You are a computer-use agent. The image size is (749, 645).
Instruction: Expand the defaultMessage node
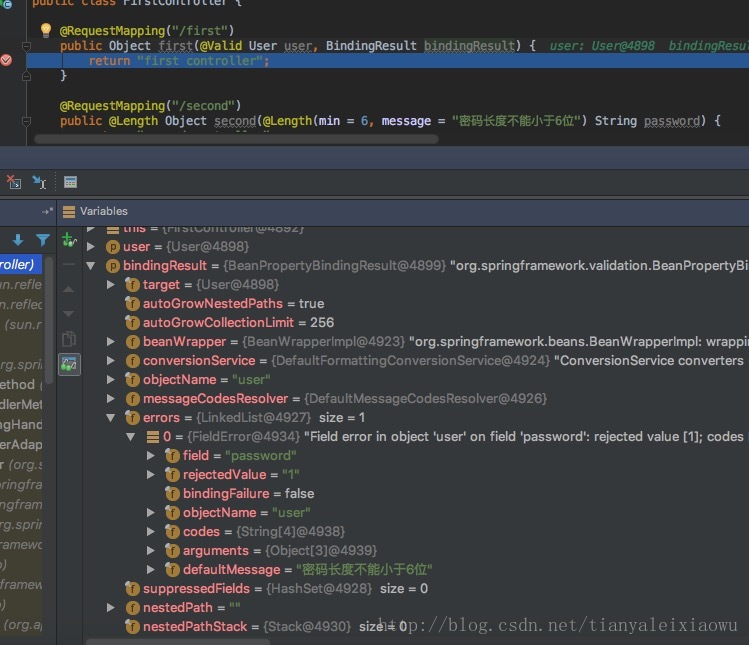[151, 570]
